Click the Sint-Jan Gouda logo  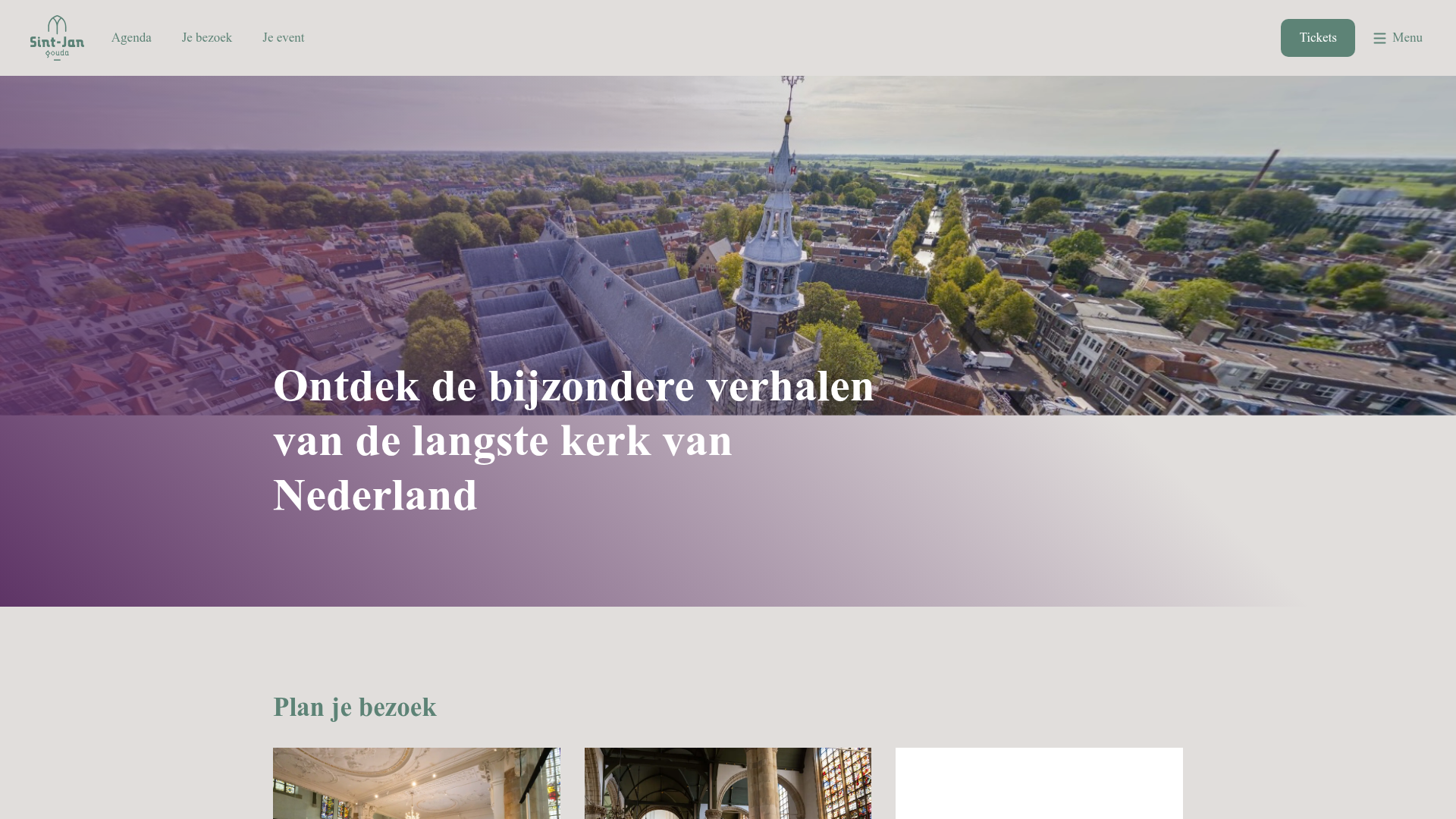57,38
